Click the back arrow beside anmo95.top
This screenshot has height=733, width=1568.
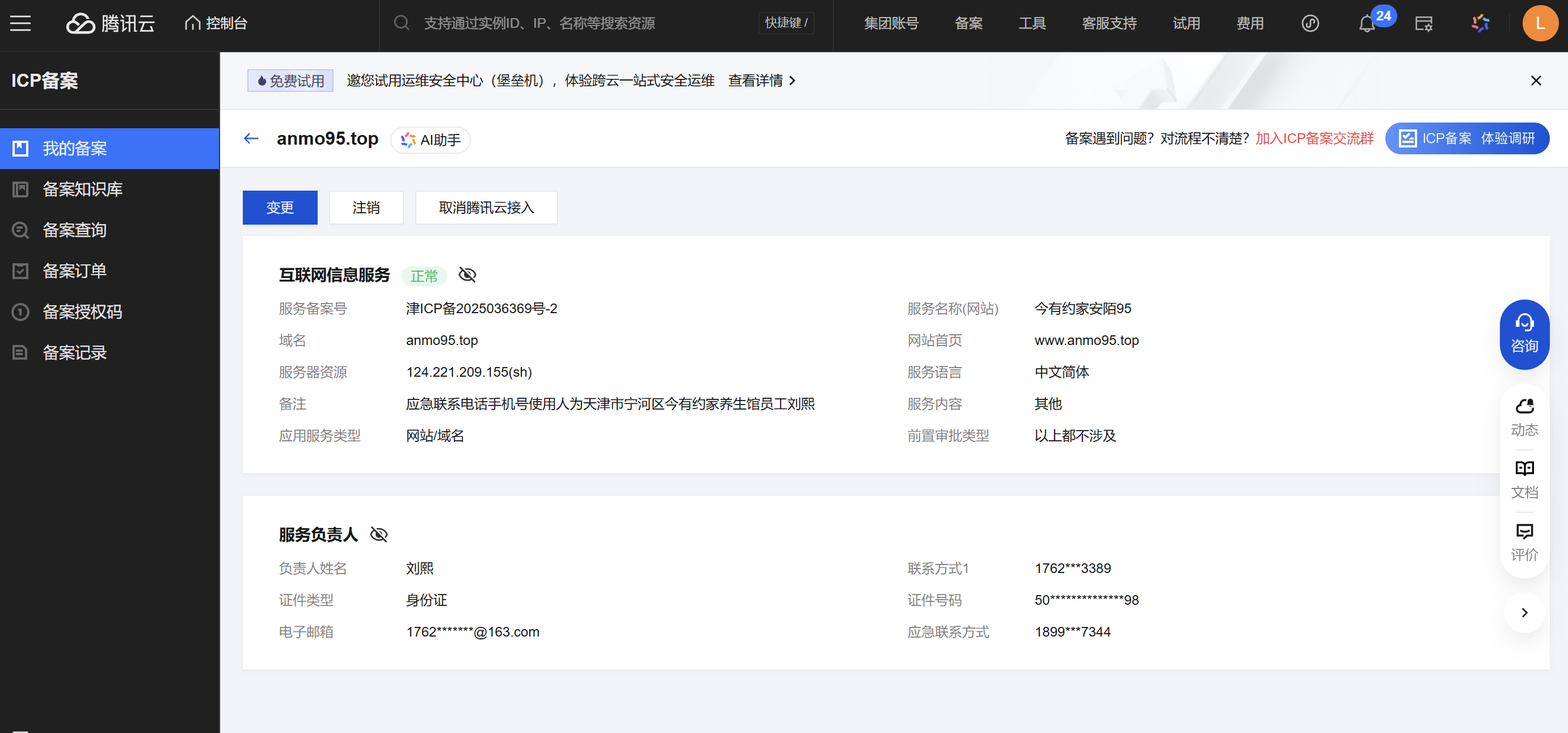tap(251, 139)
